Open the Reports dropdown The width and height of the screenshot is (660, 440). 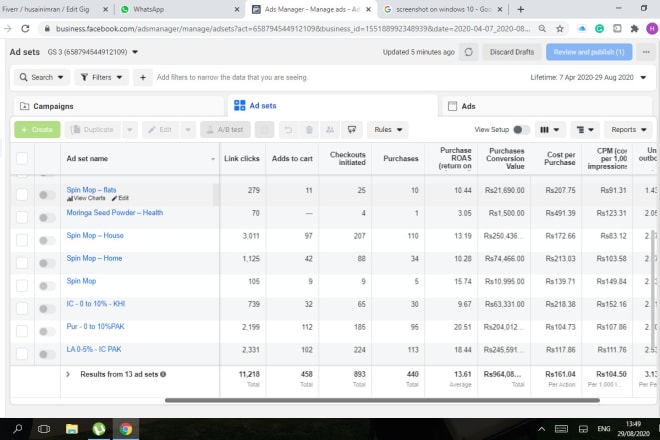coord(628,130)
